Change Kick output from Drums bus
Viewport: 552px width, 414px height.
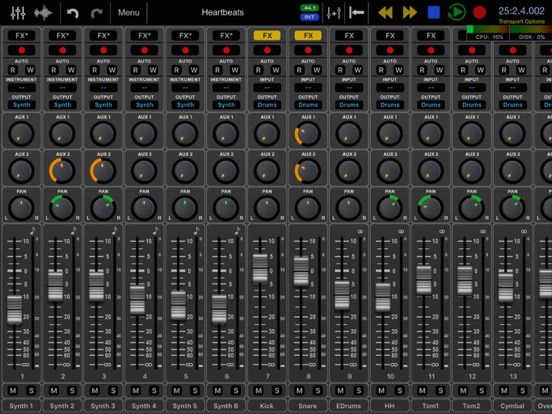click(267, 105)
